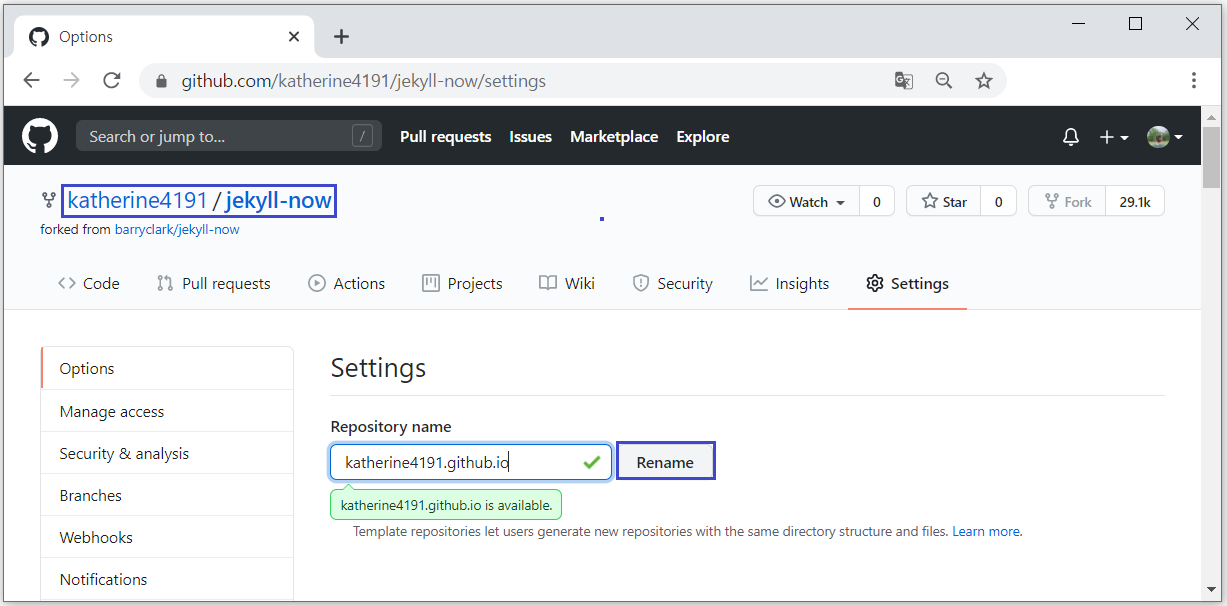Open barryclark/jekyll-now forked-from link
The height and width of the screenshot is (606, 1227).
[x=177, y=230]
